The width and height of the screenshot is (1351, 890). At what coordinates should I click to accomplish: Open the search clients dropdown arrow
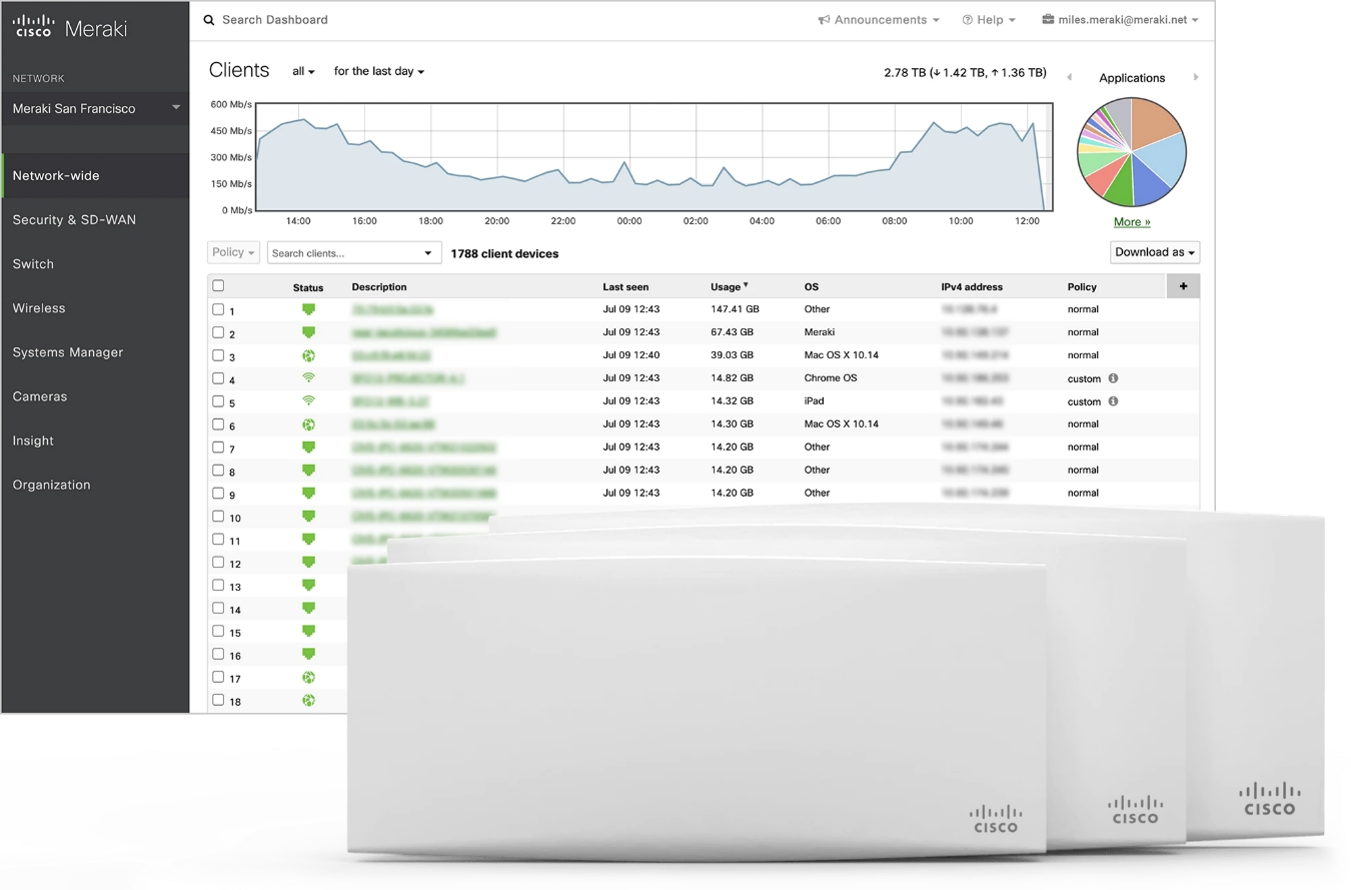point(429,253)
